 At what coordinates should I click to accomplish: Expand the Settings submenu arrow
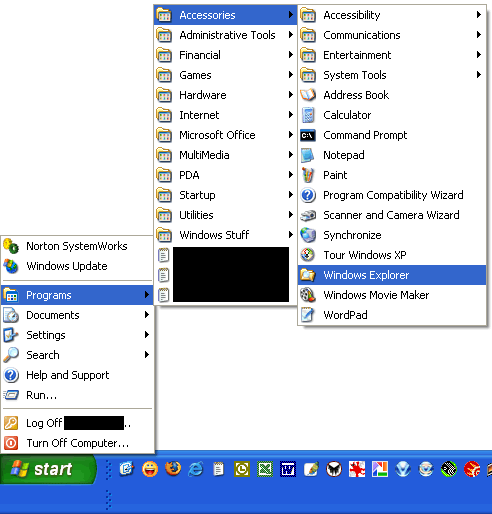pos(147,335)
